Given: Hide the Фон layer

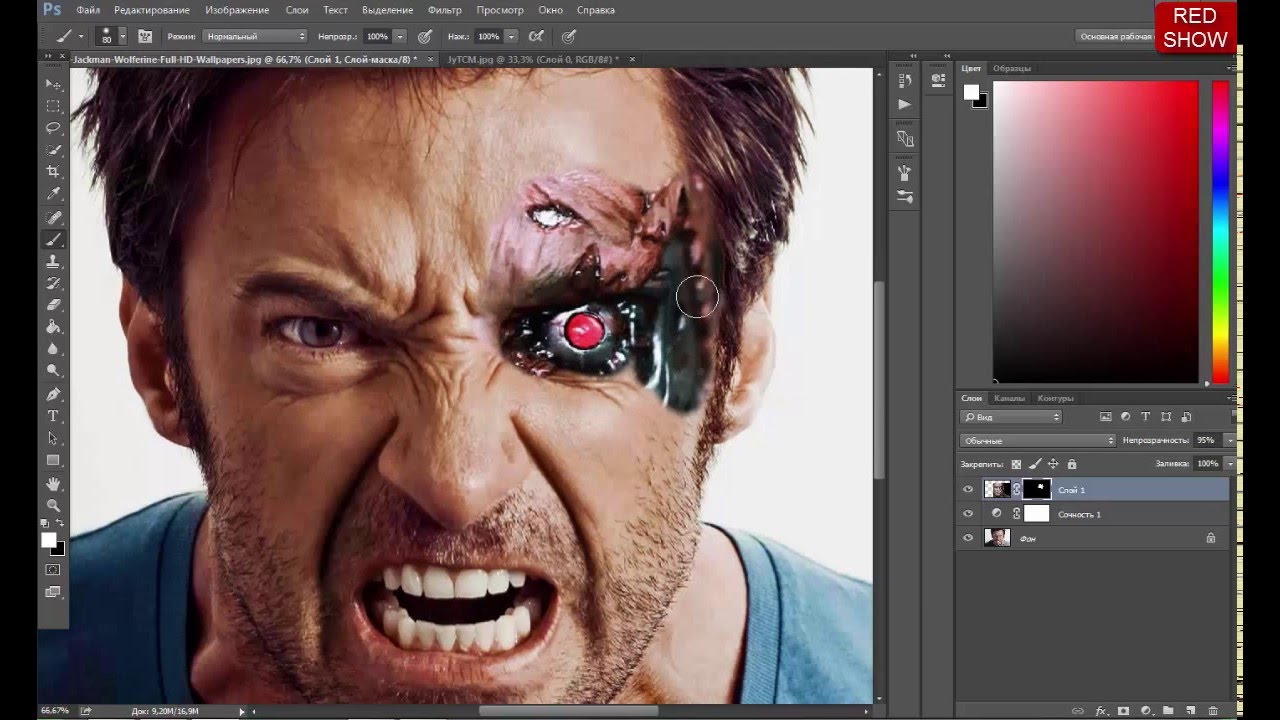Looking at the screenshot, I should pyautogui.click(x=967, y=537).
